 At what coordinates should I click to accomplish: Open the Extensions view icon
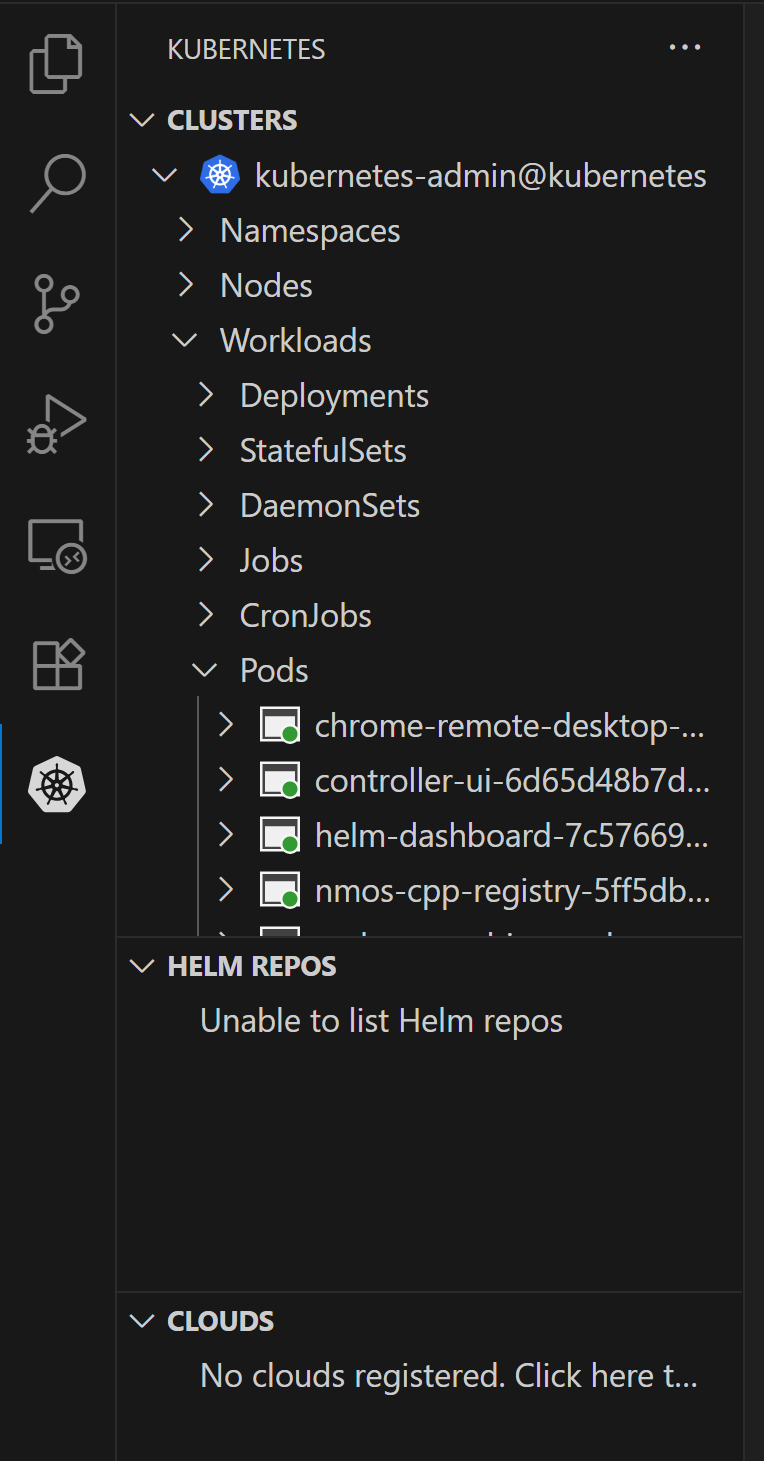pos(57,665)
